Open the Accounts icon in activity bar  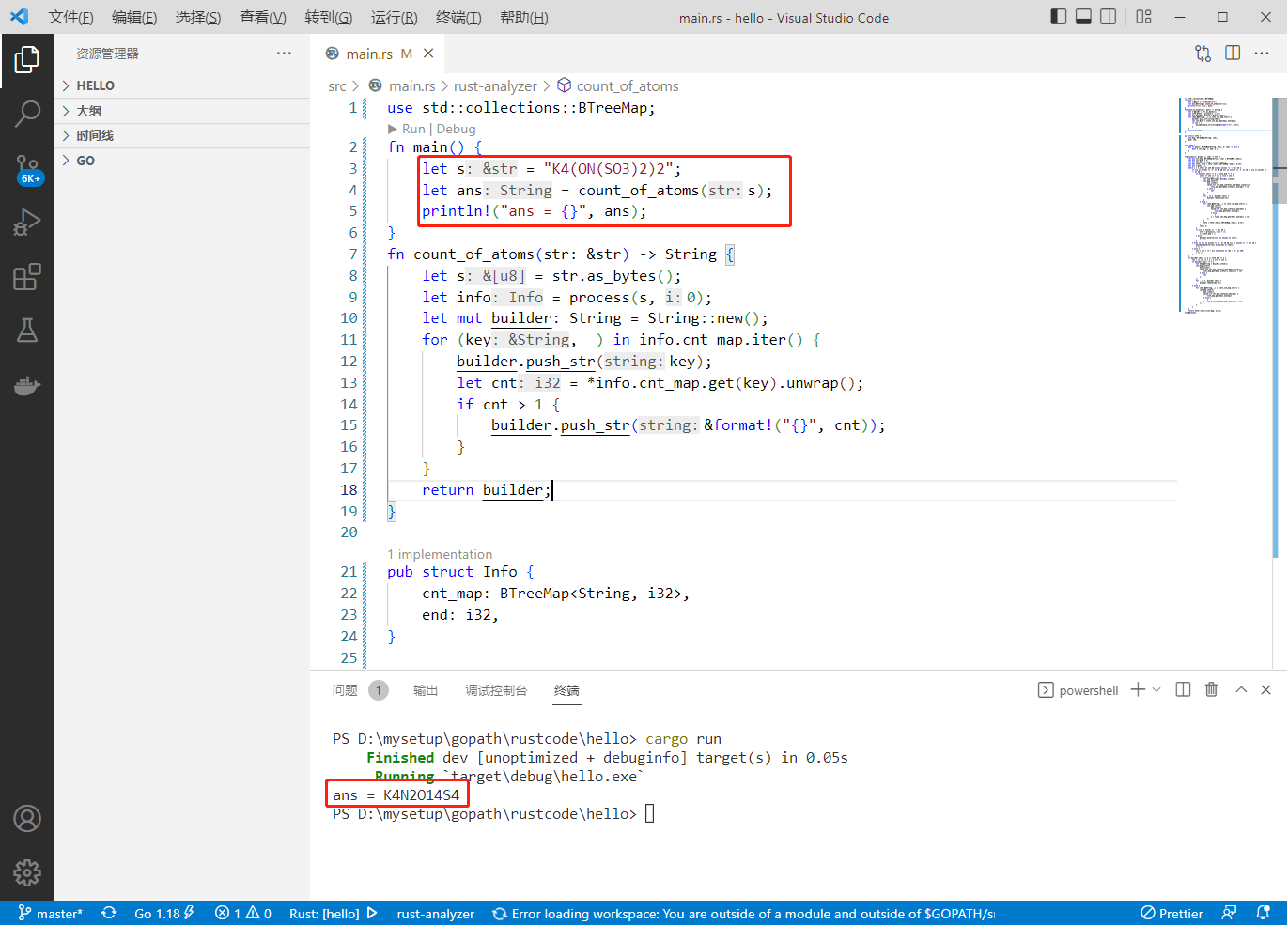click(27, 819)
